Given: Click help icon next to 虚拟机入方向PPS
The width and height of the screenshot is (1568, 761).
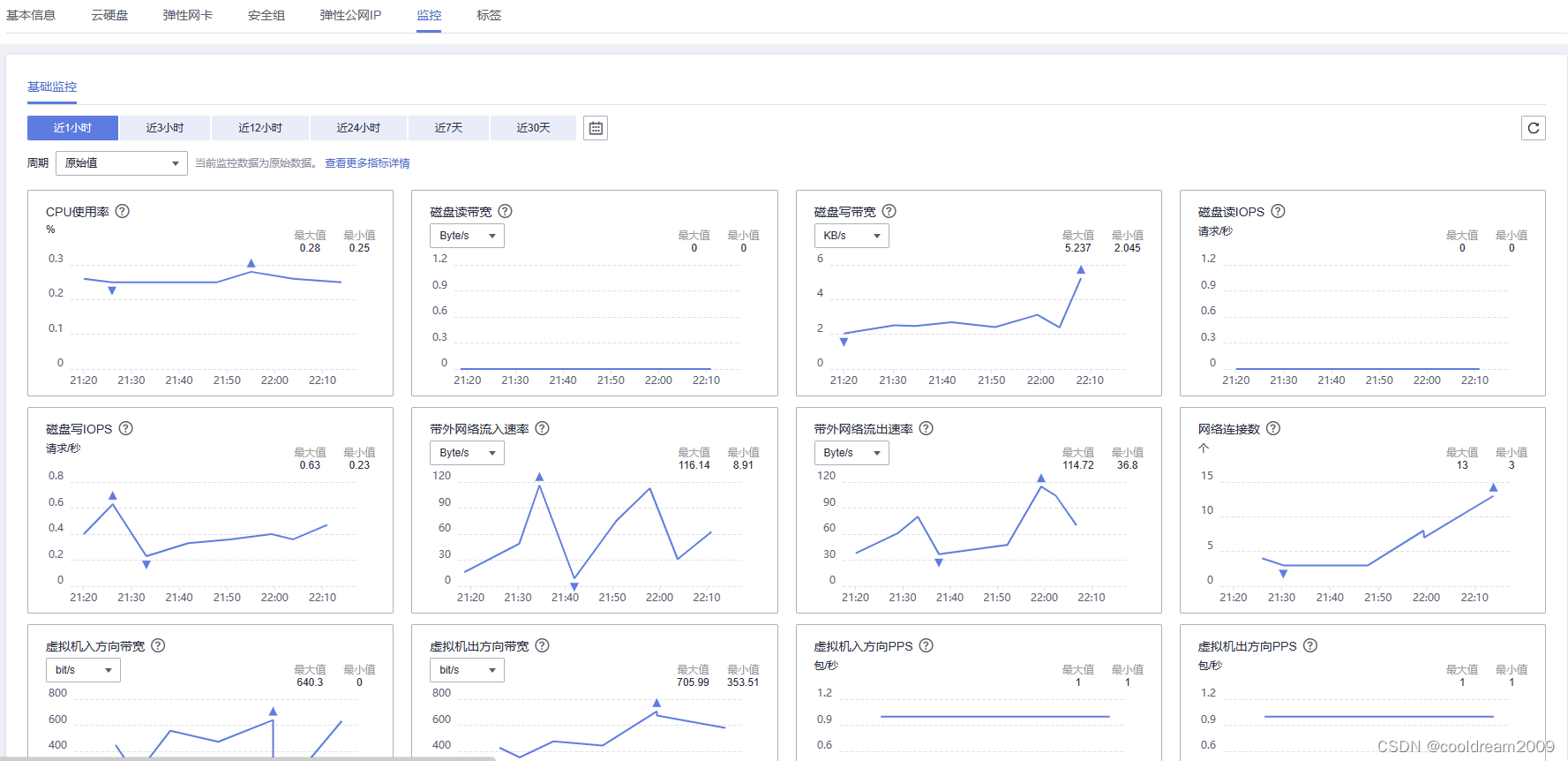Looking at the screenshot, I should pyautogui.click(x=927, y=645).
